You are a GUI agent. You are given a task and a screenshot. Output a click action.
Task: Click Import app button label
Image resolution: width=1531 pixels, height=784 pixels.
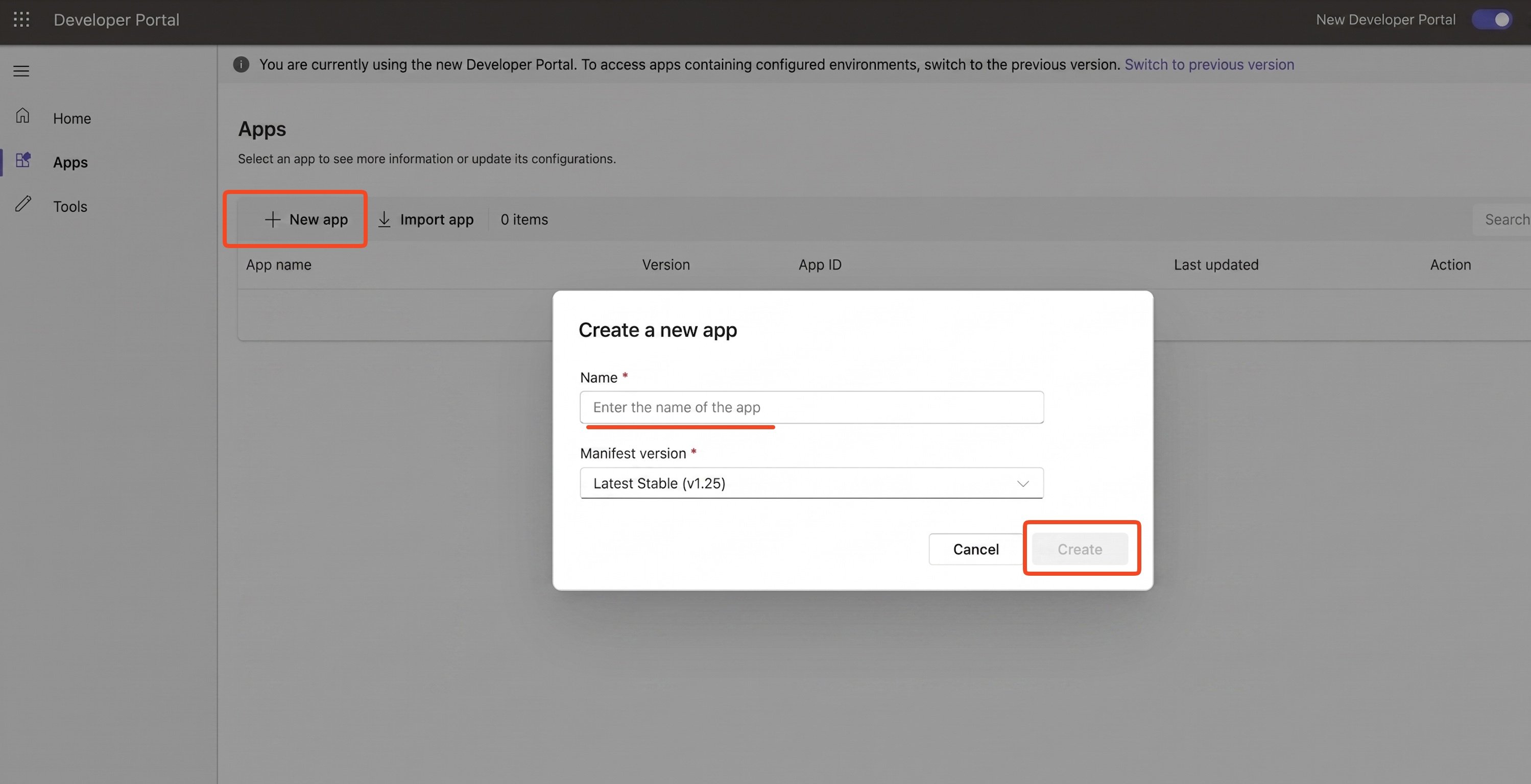pyautogui.click(x=437, y=219)
